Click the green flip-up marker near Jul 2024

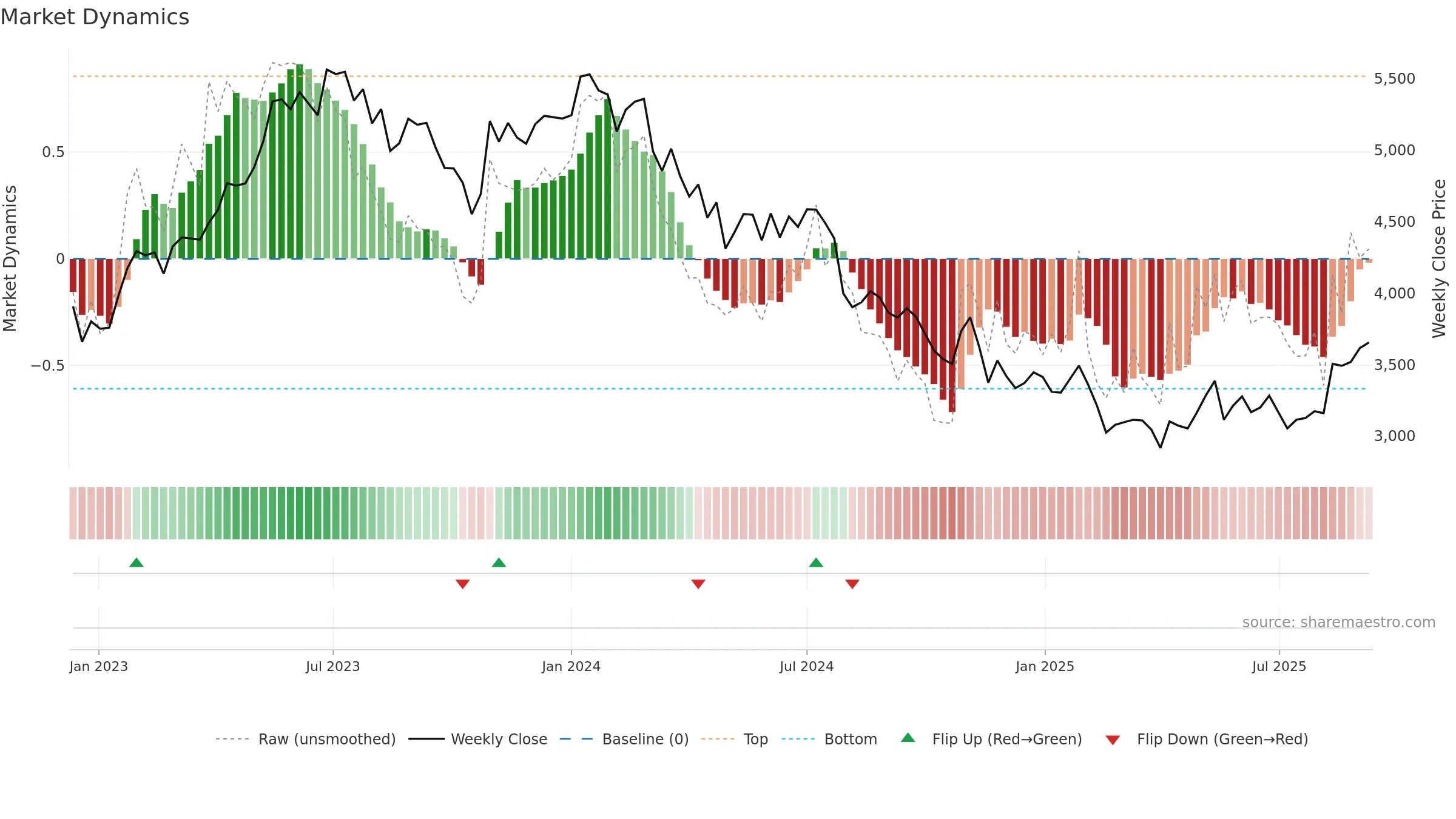[x=816, y=562]
